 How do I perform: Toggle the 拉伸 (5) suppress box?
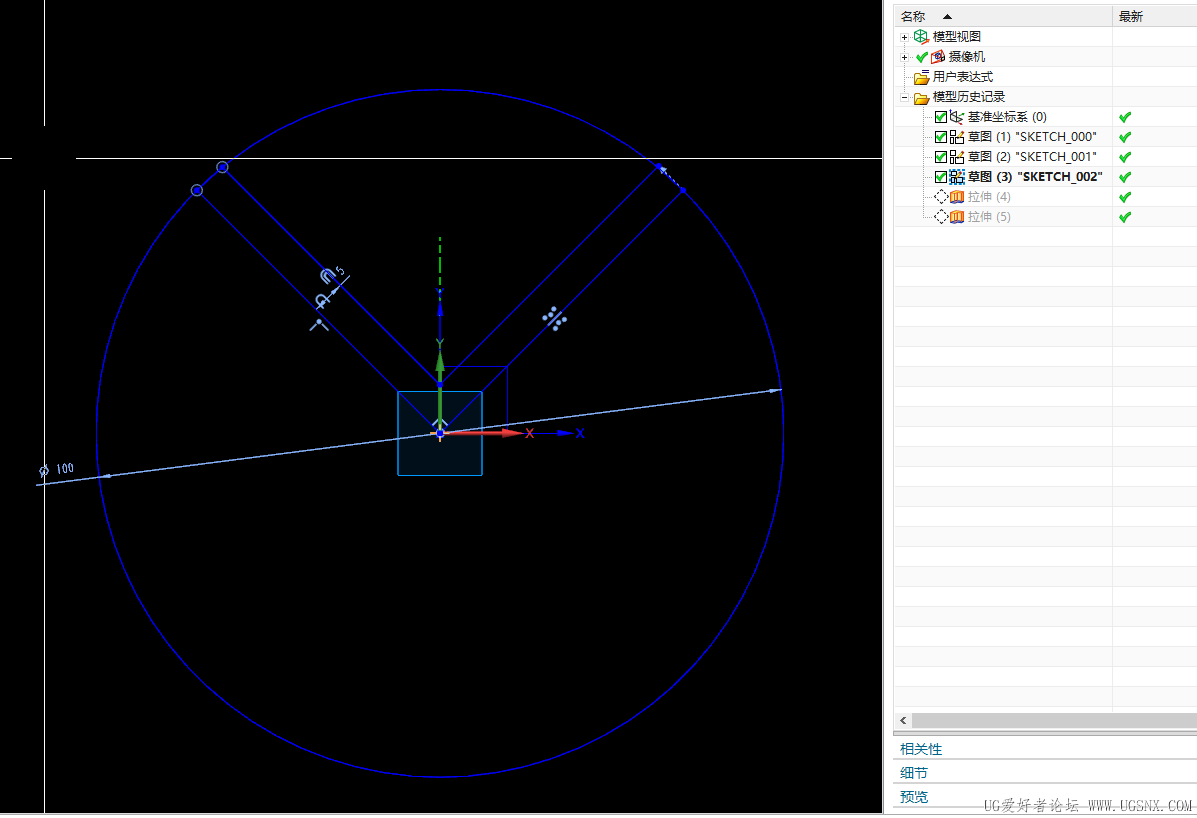pos(940,217)
